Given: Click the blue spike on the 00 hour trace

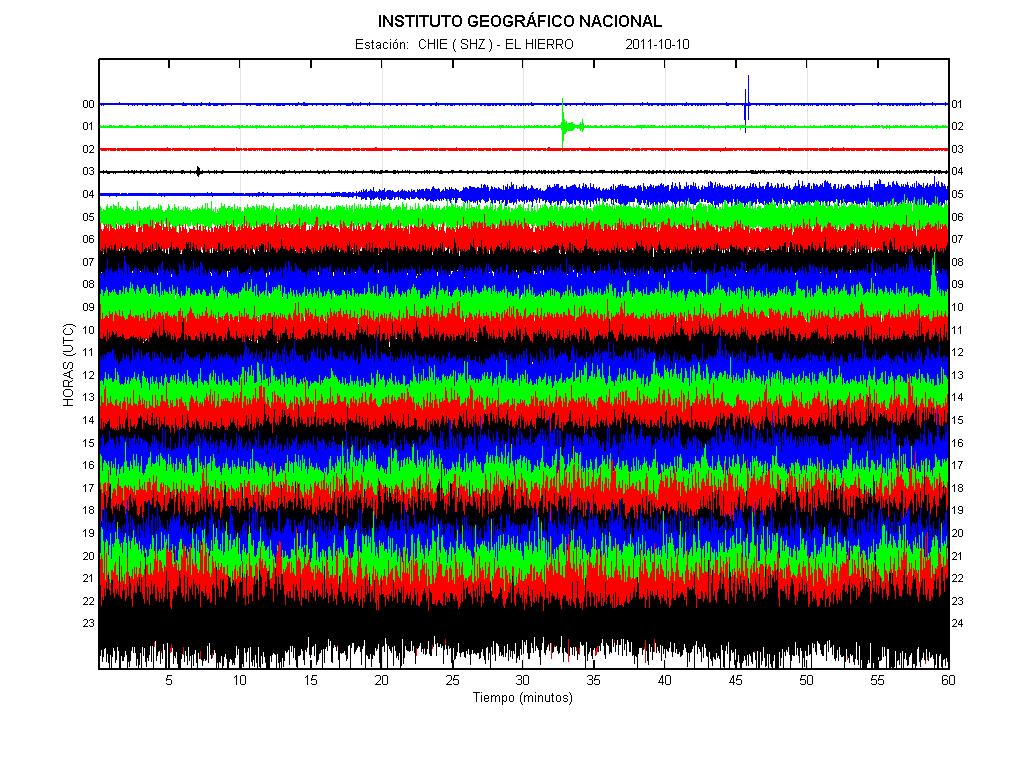Looking at the screenshot, I should [x=747, y=103].
